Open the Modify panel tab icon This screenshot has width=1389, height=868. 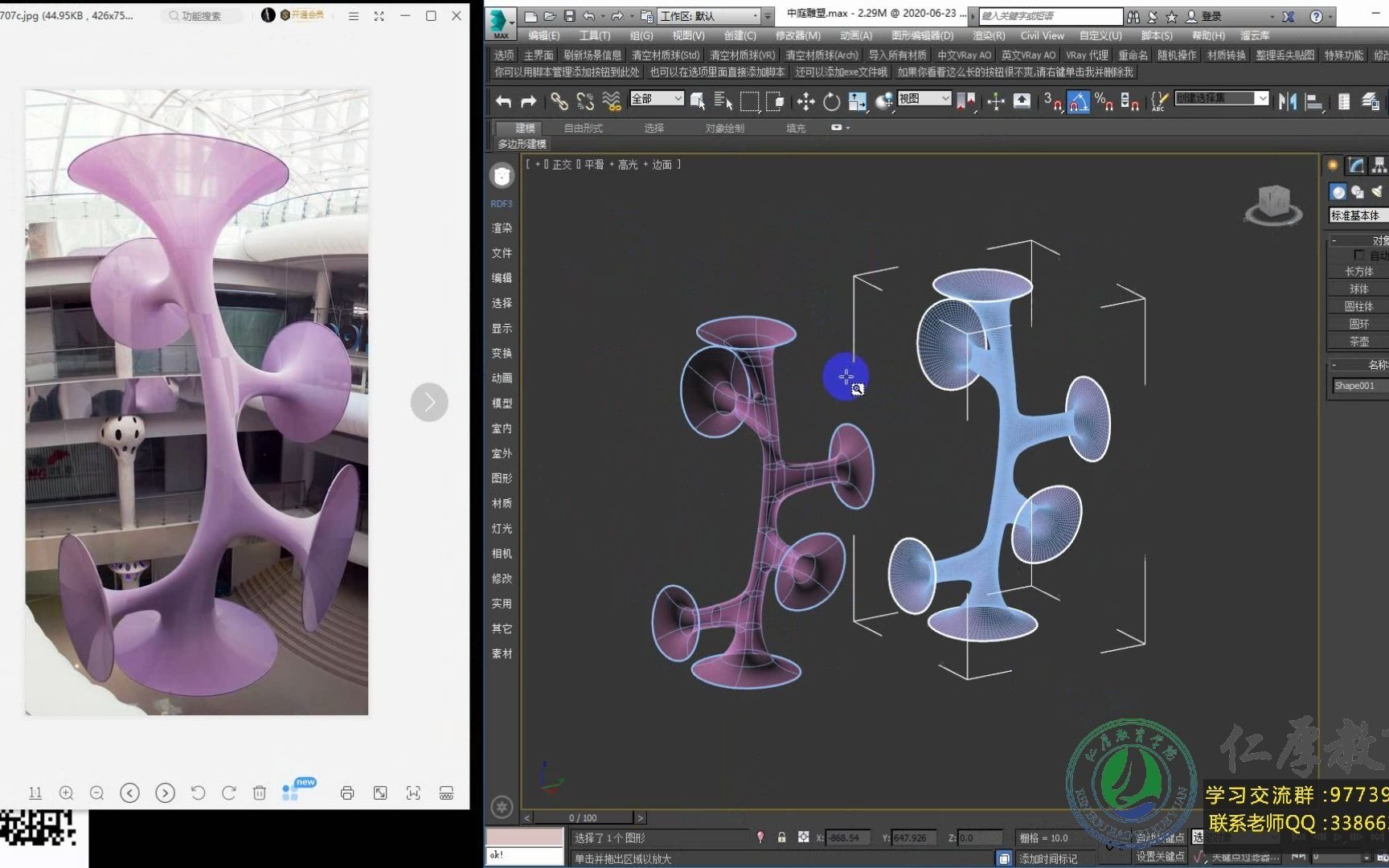[x=1357, y=165]
